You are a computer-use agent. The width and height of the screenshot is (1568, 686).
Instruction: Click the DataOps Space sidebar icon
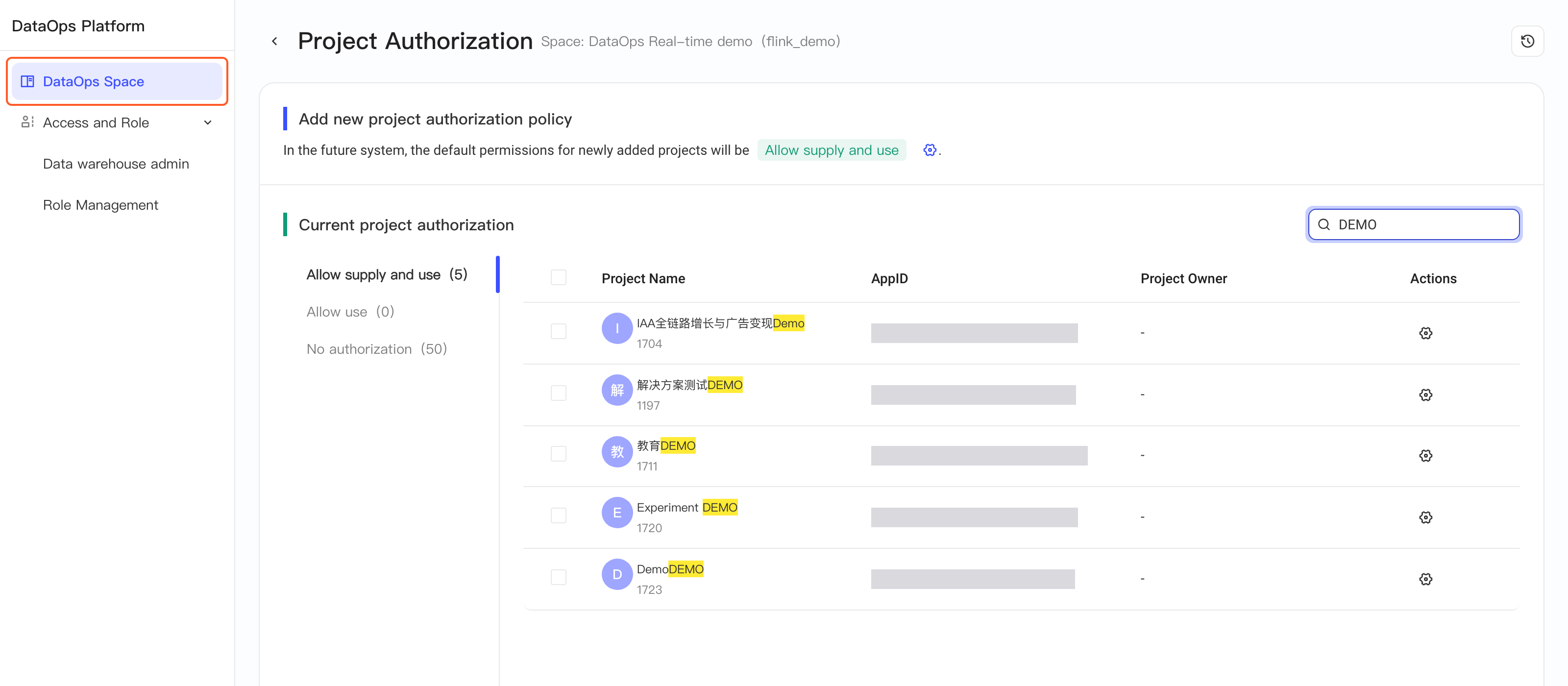(27, 81)
